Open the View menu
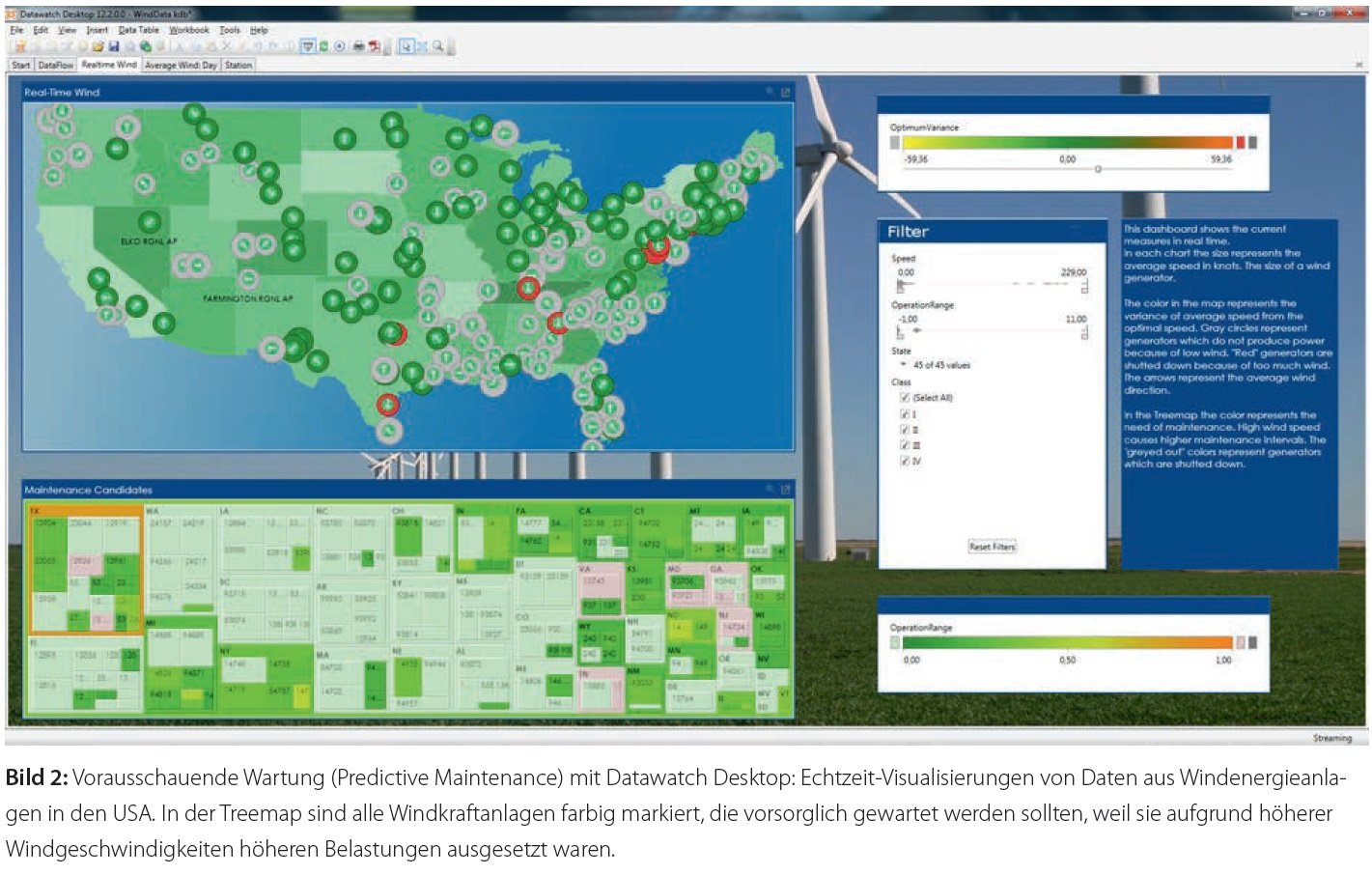 pos(67,30)
